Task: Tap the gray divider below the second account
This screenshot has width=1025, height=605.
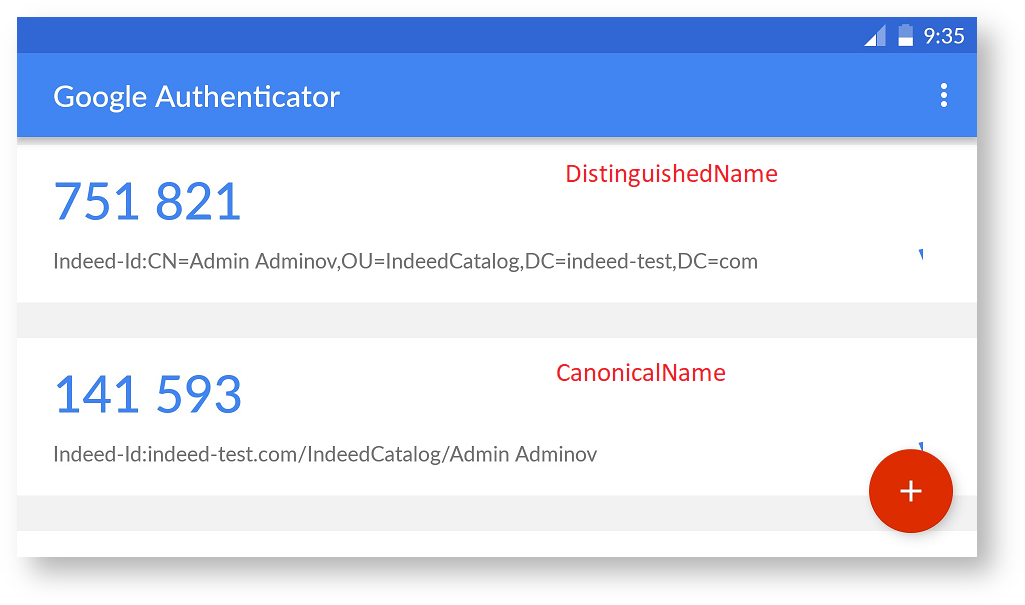Action: (x=440, y=513)
